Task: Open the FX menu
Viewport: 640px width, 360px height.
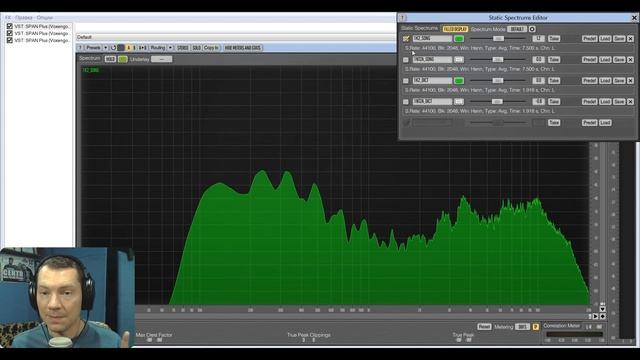Action: 8,18
